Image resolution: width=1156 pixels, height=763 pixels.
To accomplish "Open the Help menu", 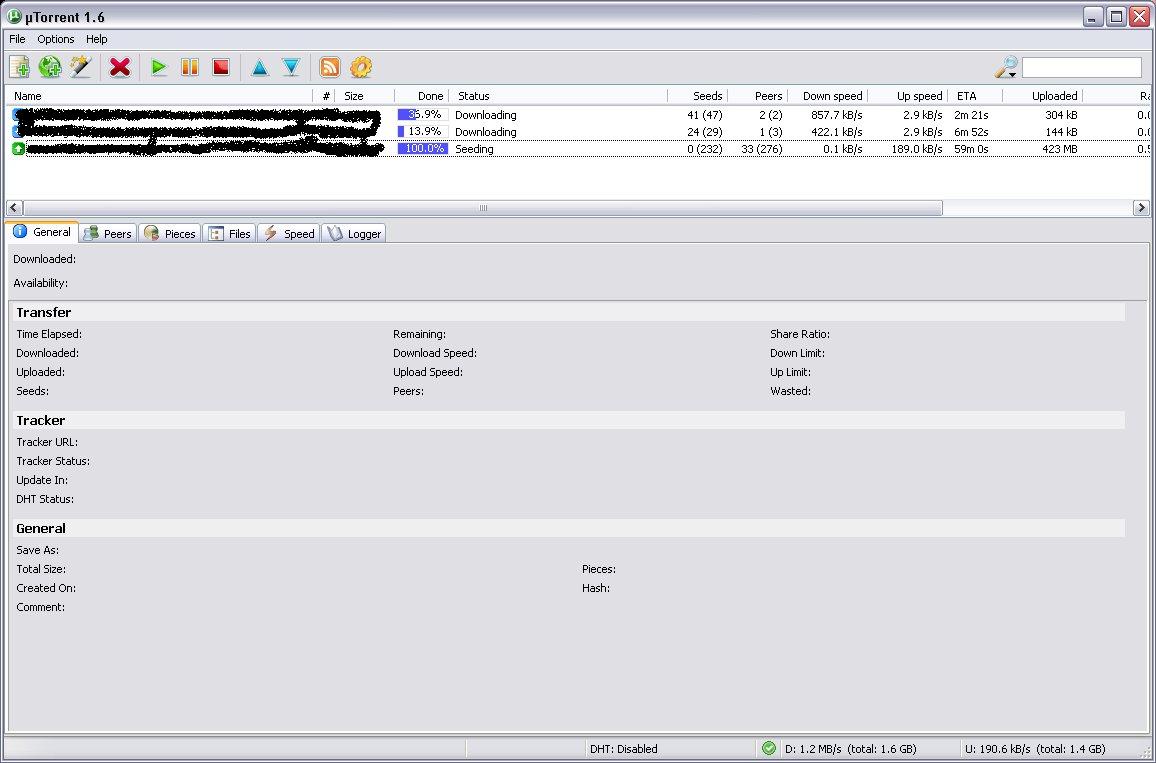I will (x=97, y=39).
